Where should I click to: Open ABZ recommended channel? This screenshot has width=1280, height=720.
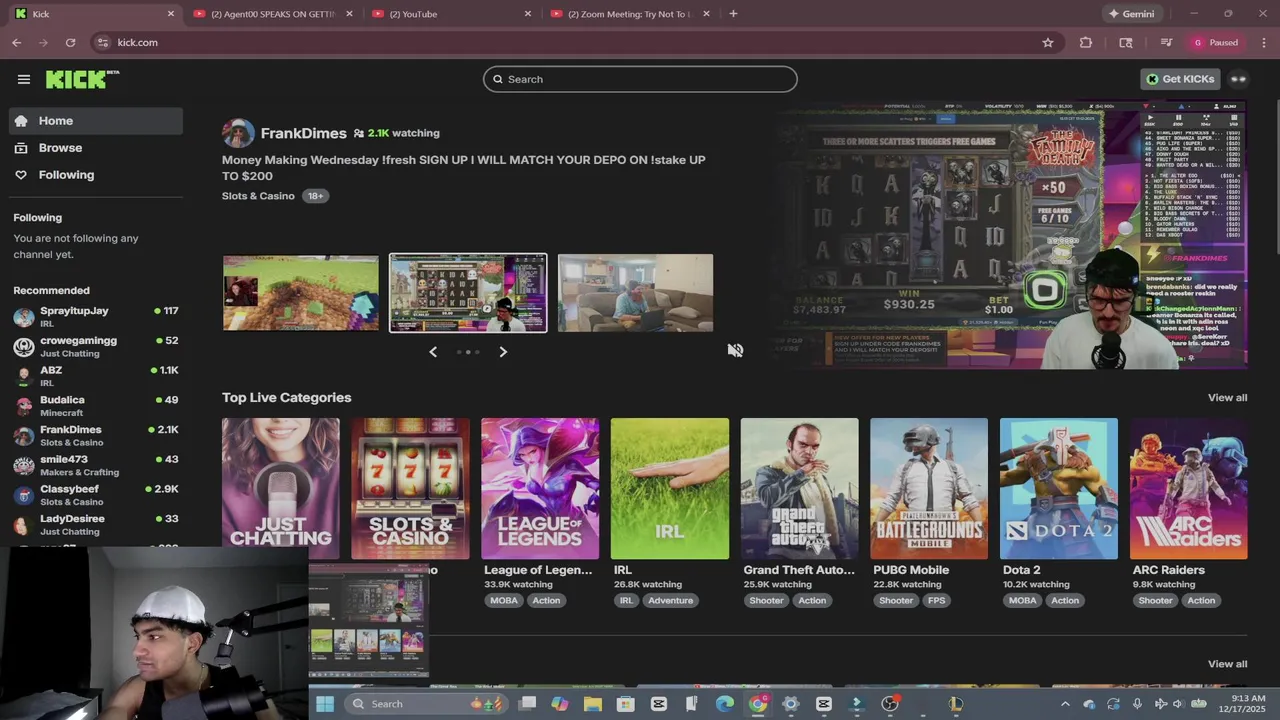click(96, 376)
